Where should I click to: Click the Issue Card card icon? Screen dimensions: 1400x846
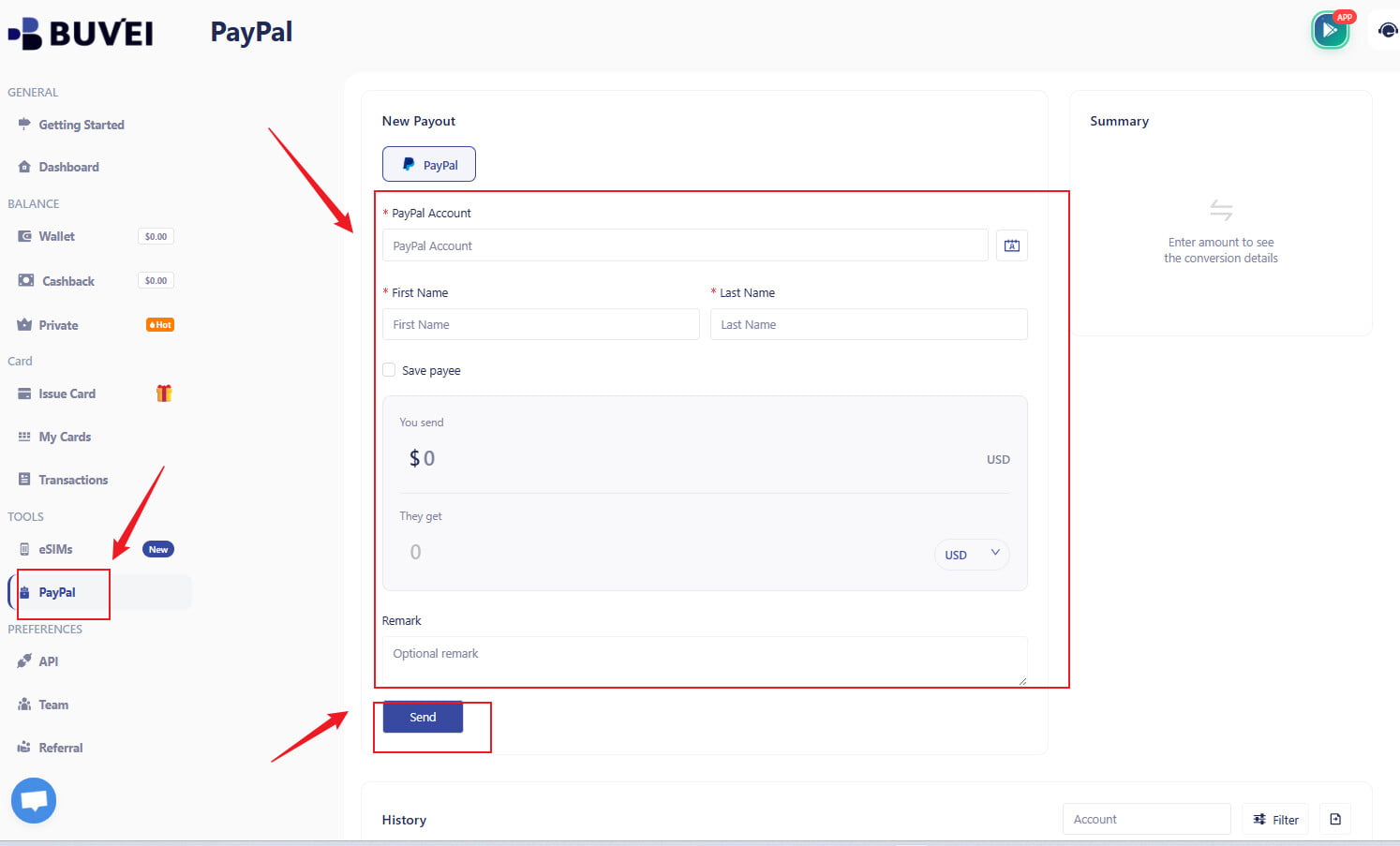click(x=24, y=393)
